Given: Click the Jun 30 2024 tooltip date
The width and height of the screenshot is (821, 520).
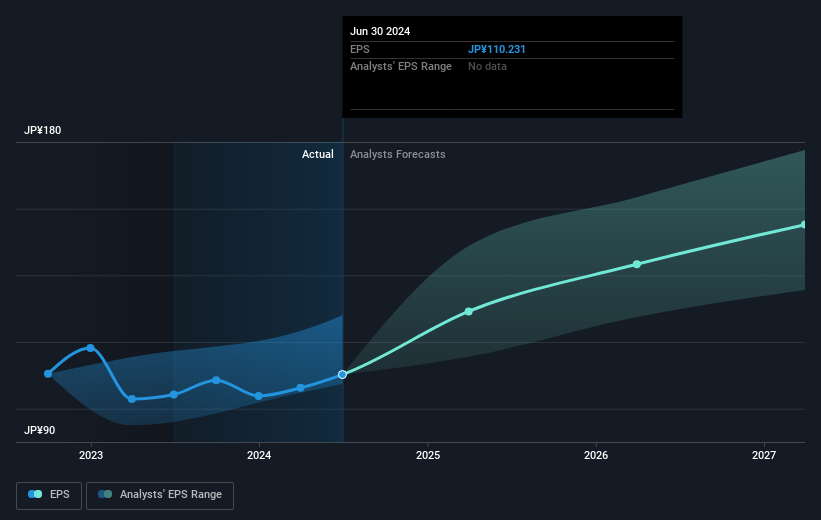Looking at the screenshot, I should [380, 31].
